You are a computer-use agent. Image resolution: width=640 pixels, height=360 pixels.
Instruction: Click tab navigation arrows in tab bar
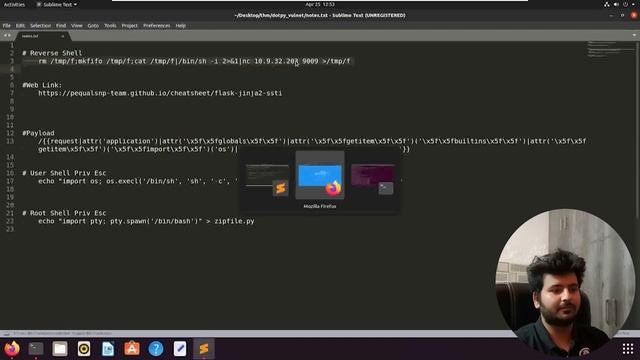(x=7, y=36)
